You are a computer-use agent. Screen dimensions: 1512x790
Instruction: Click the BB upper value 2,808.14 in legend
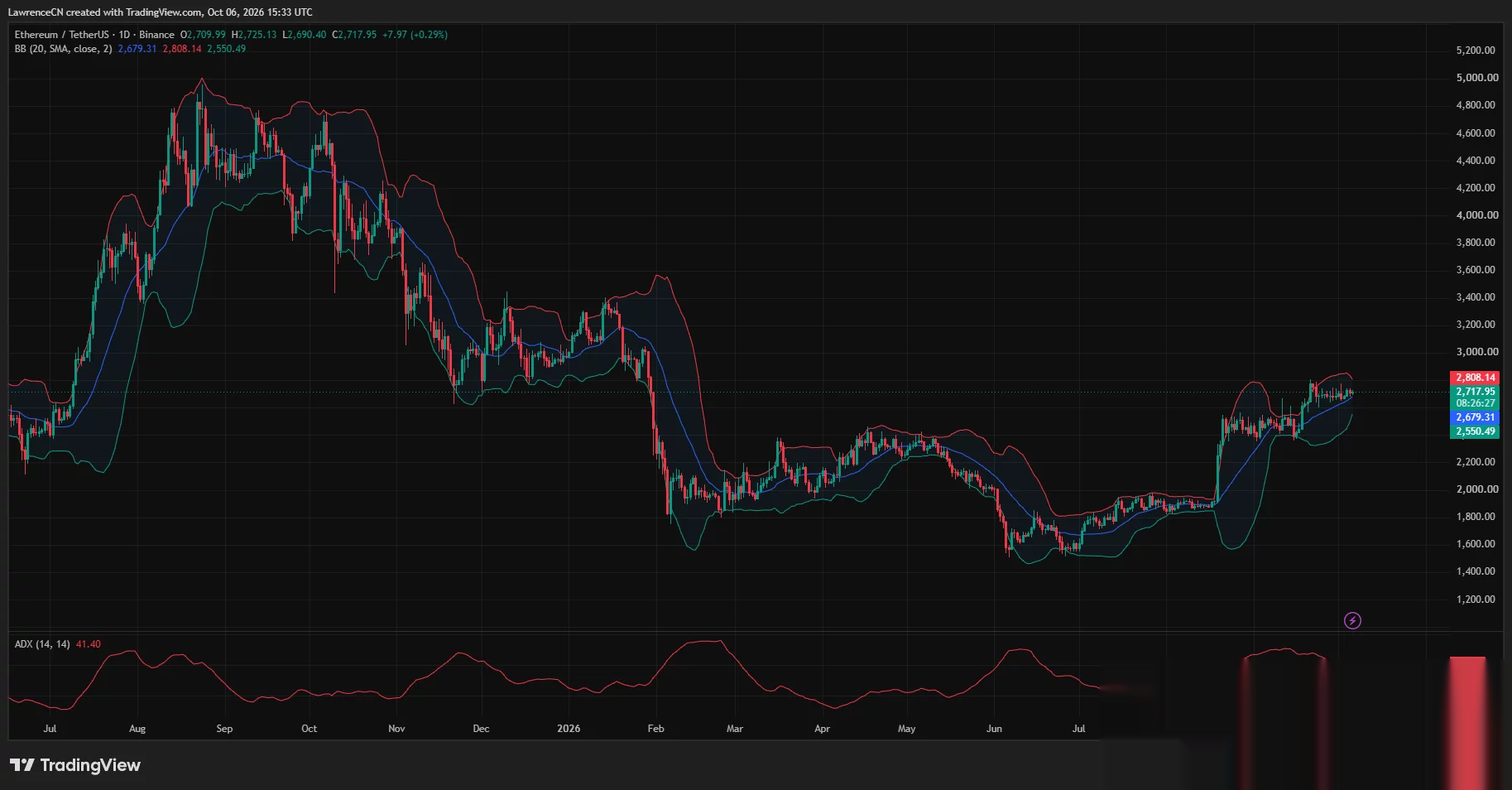coord(182,49)
